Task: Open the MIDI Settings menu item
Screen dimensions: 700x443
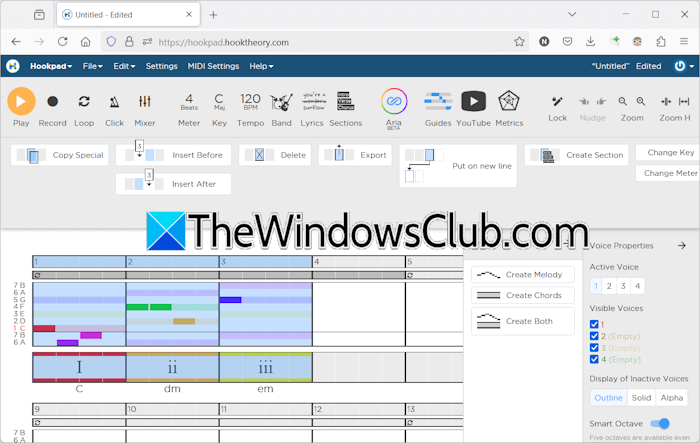Action: pos(213,66)
